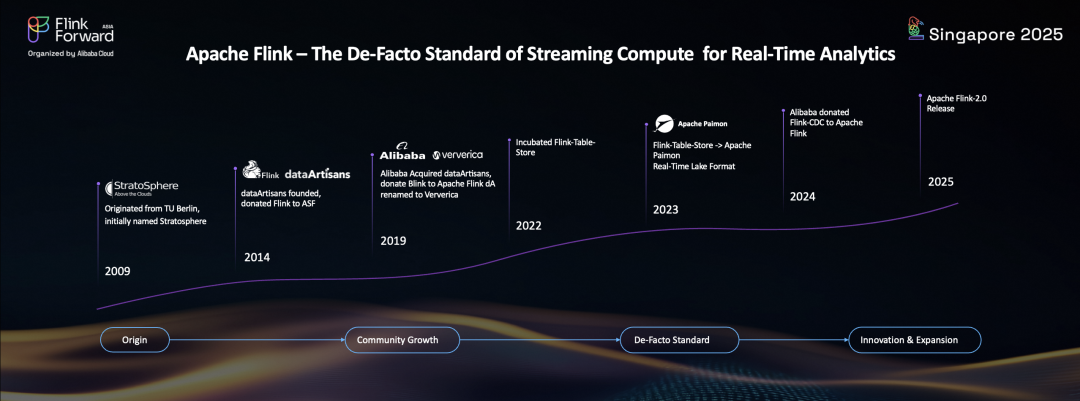Click the dataArtisans logo

click(x=318, y=174)
